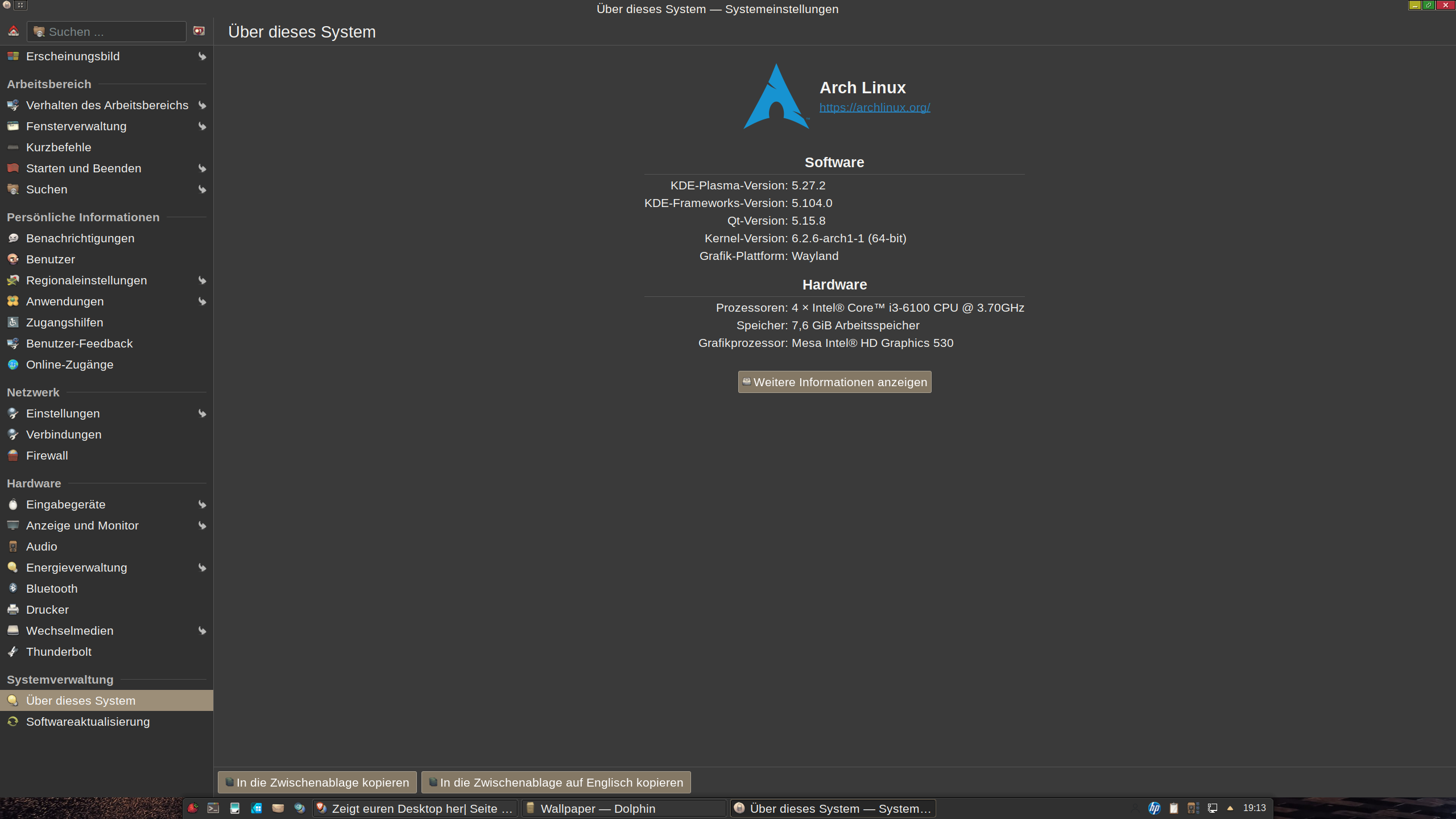Open the Bluetooth settings module
Viewport: 1456px width, 819px height.
pos(51,589)
